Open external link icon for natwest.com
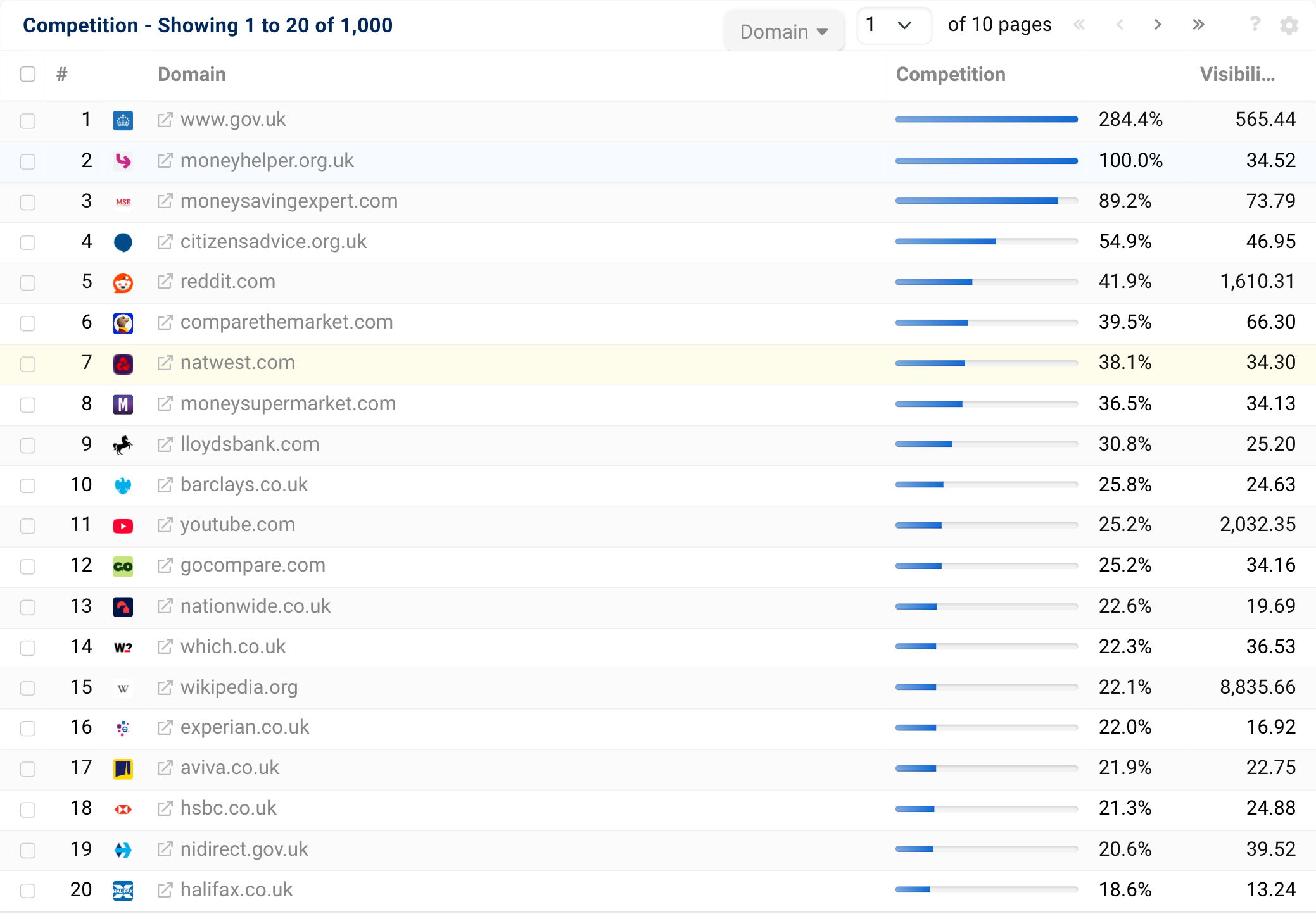Screen dimensions: 1316x914 pos(165,363)
